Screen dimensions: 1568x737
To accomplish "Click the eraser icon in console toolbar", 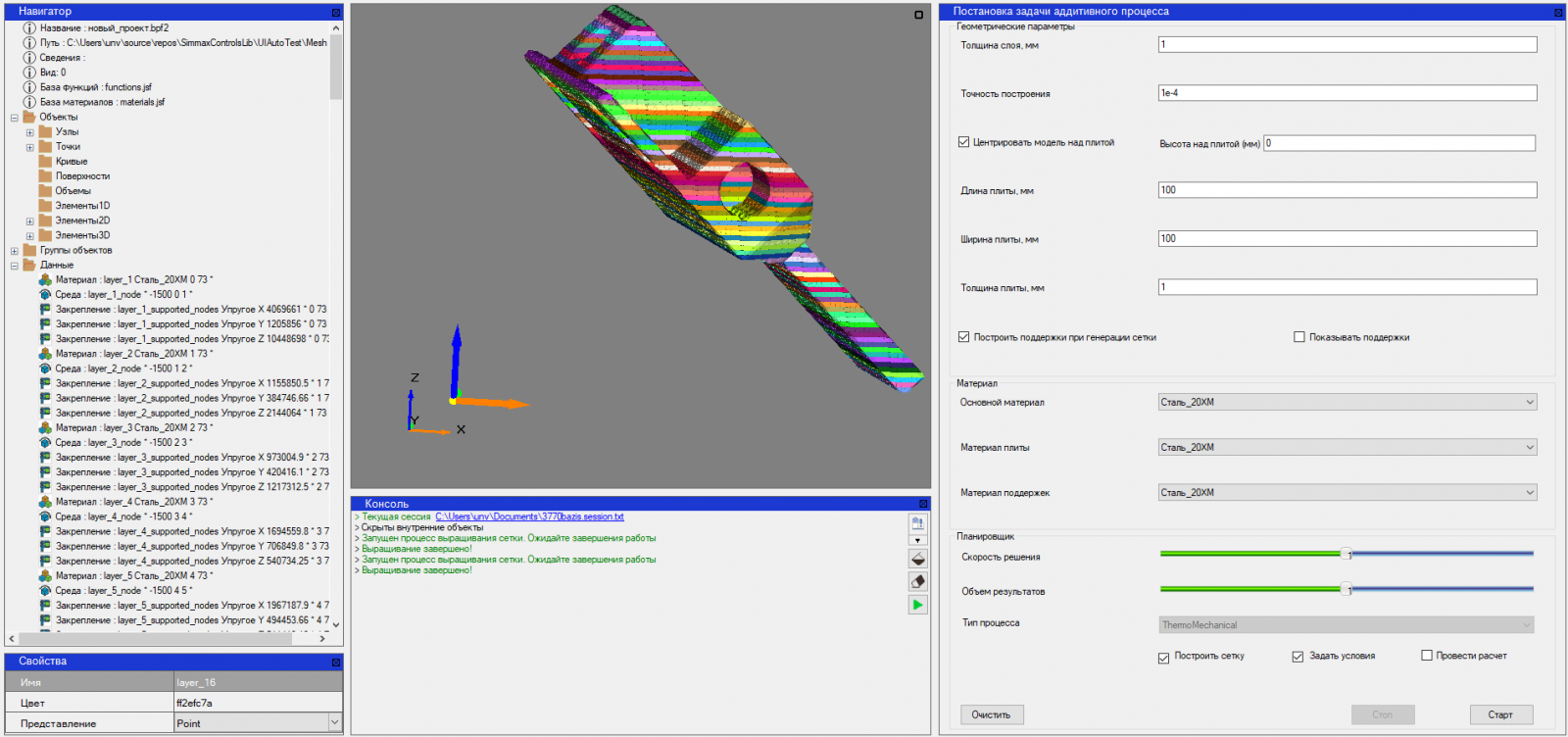I will (917, 581).
